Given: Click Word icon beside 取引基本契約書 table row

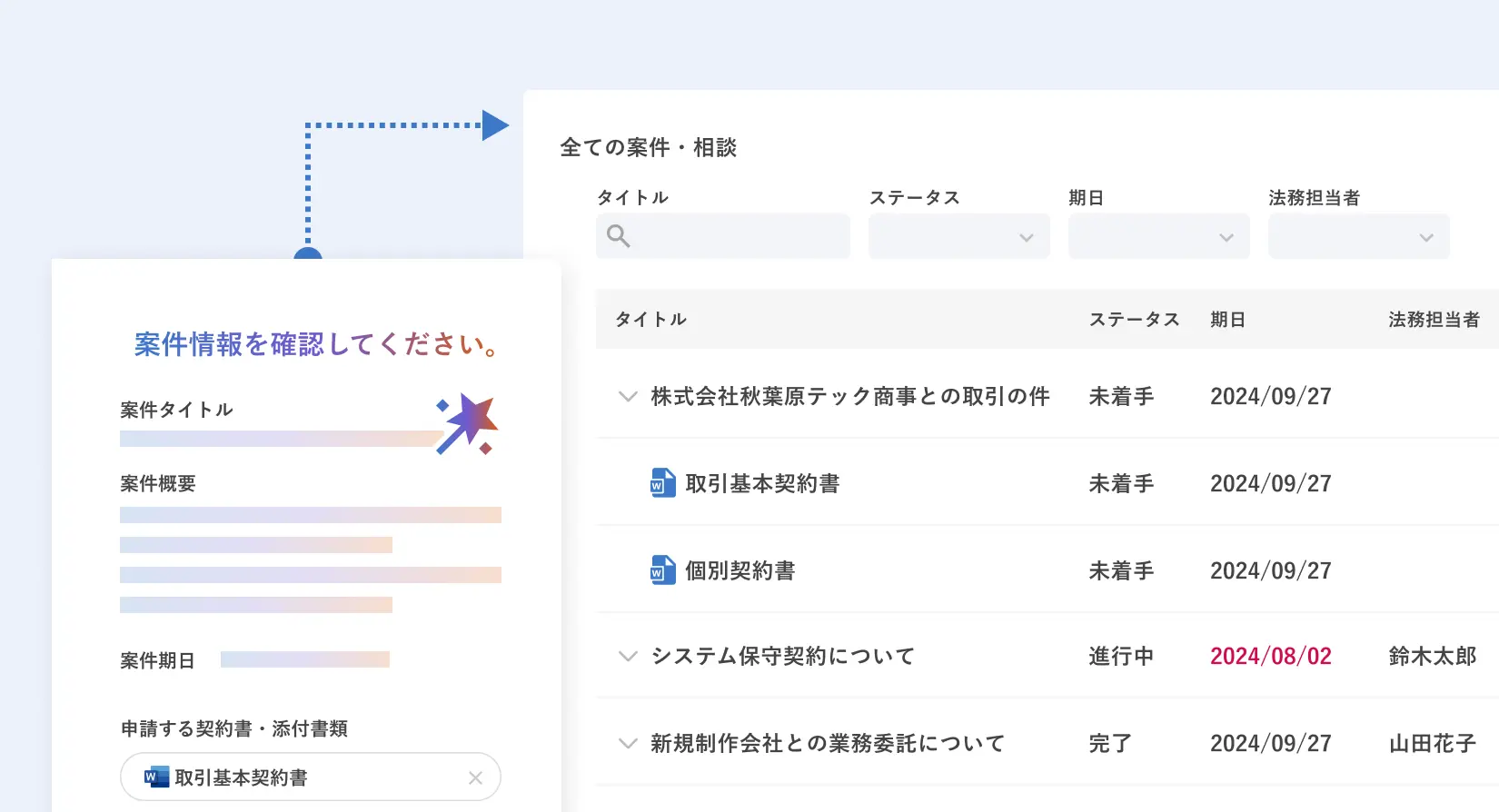Looking at the screenshot, I should 663,483.
